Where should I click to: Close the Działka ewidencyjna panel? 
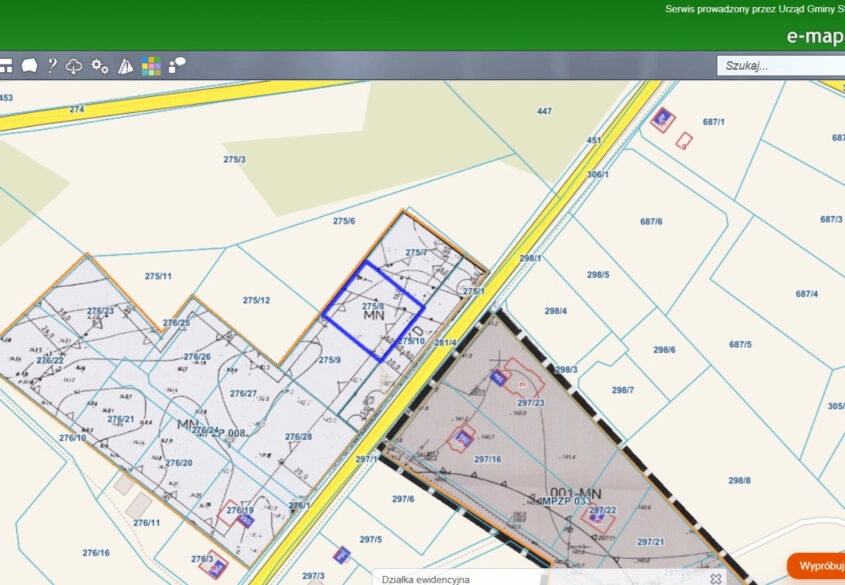[716, 579]
